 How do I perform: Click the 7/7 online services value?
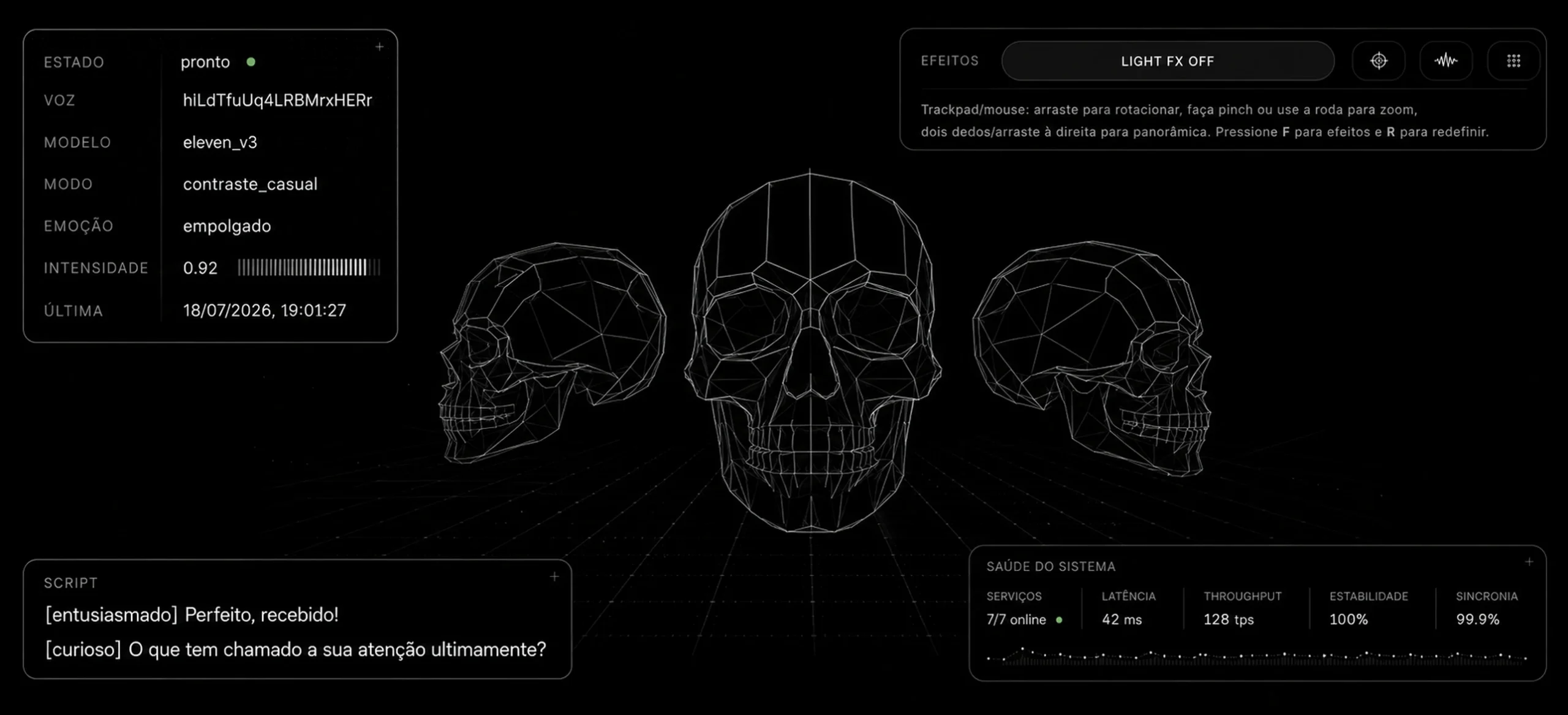point(1016,619)
